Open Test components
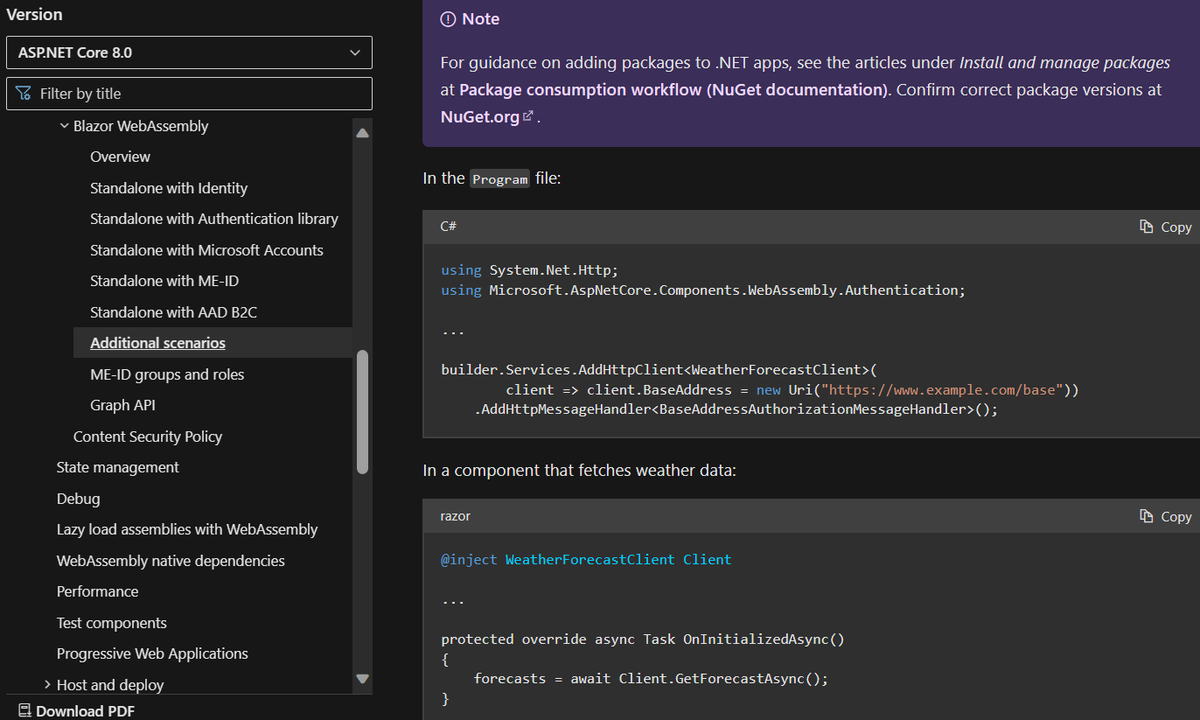The height and width of the screenshot is (720, 1200). [x=112, y=622]
